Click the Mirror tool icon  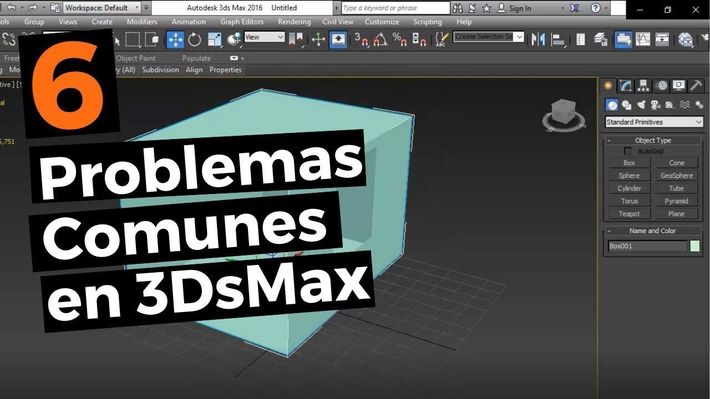pos(538,40)
